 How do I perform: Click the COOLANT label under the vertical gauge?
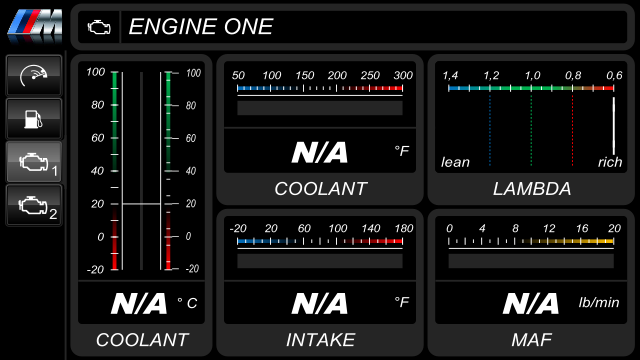coord(142,340)
